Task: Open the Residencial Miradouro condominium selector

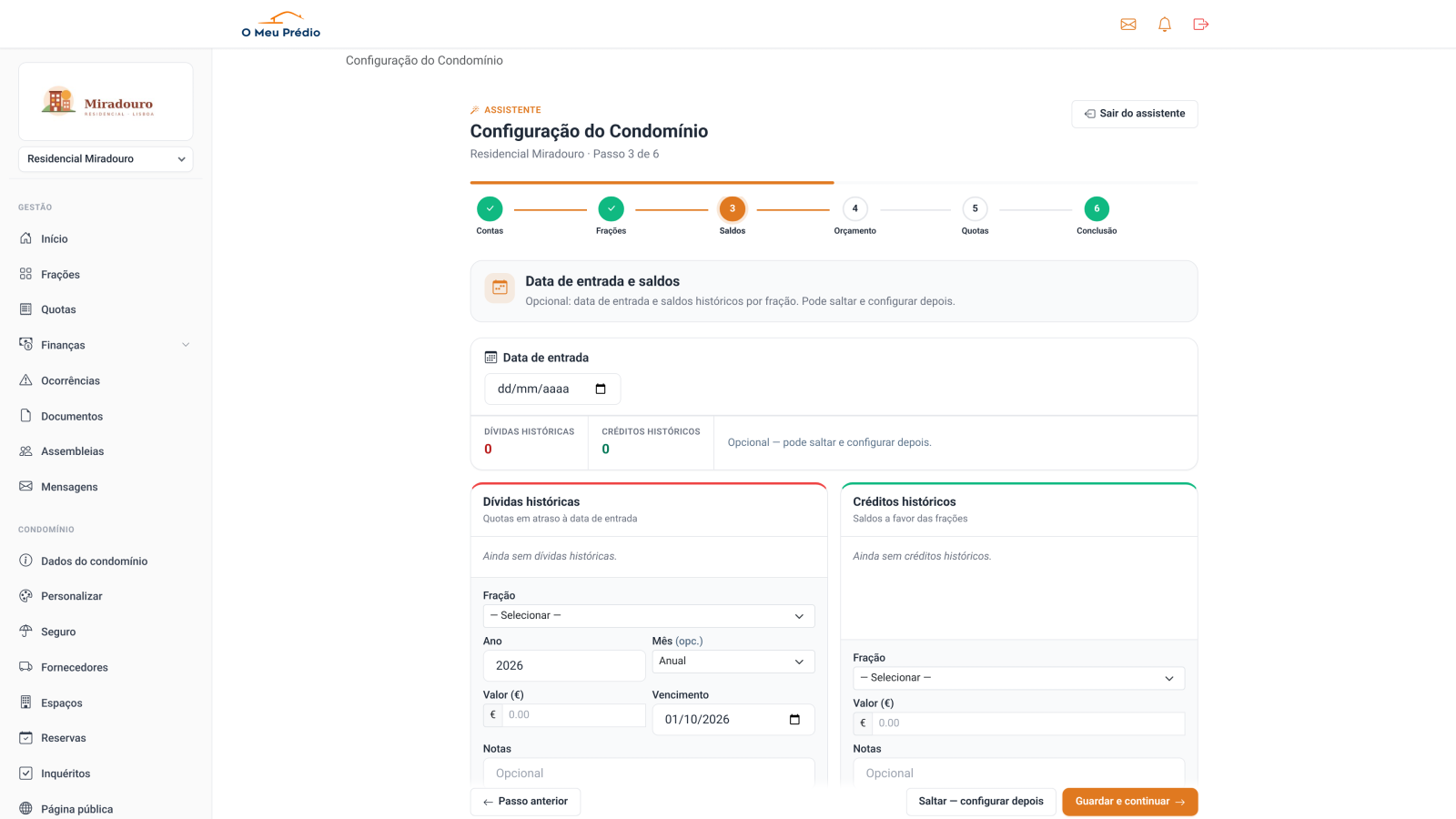Action: tap(106, 159)
